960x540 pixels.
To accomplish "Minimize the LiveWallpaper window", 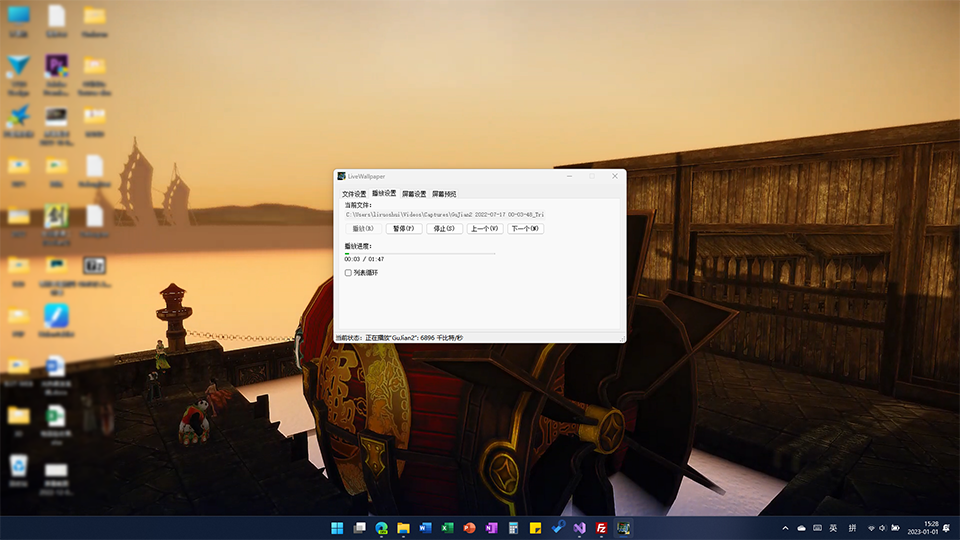I will 569,176.
